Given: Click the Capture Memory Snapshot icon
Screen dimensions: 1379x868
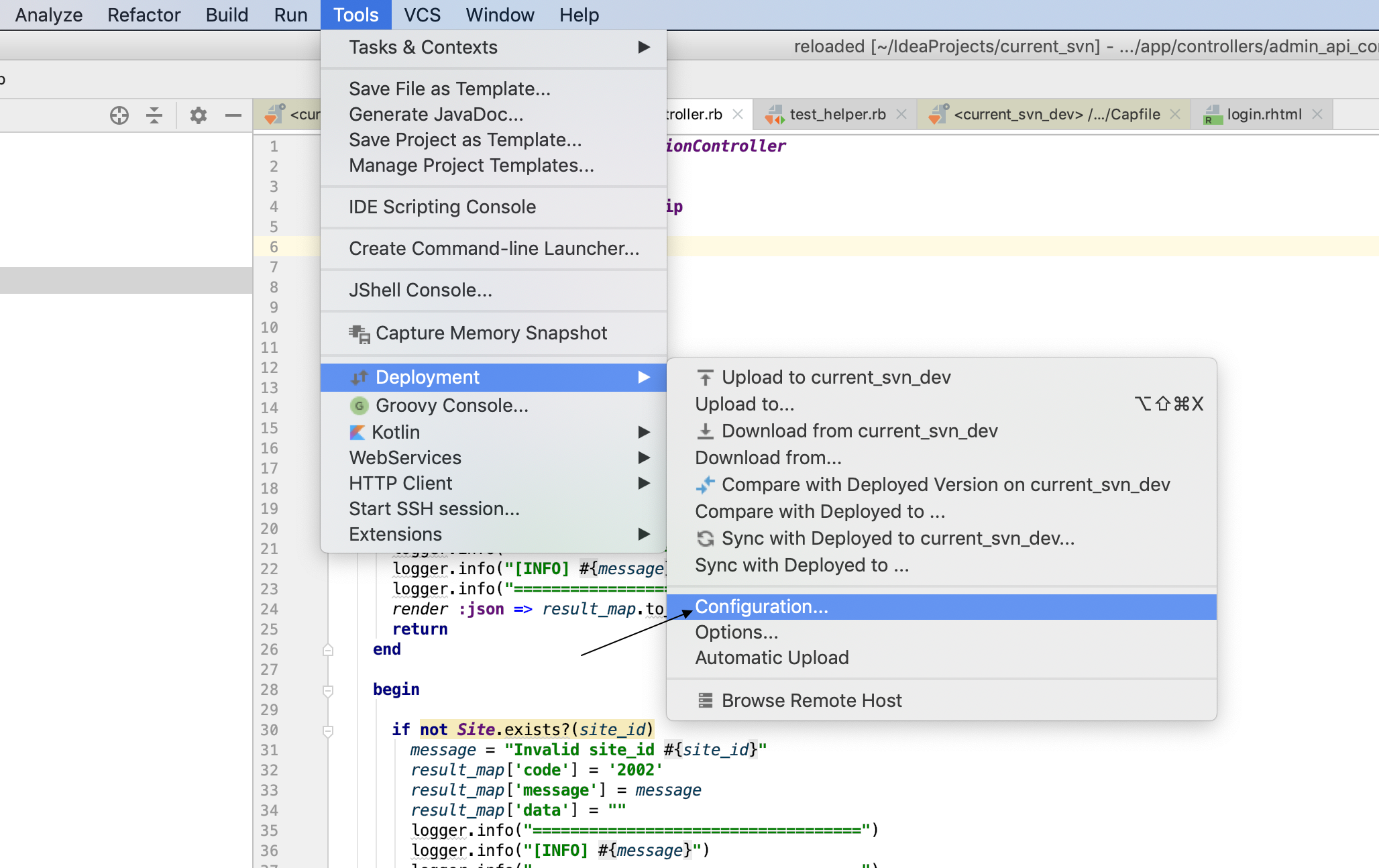Looking at the screenshot, I should [x=360, y=333].
